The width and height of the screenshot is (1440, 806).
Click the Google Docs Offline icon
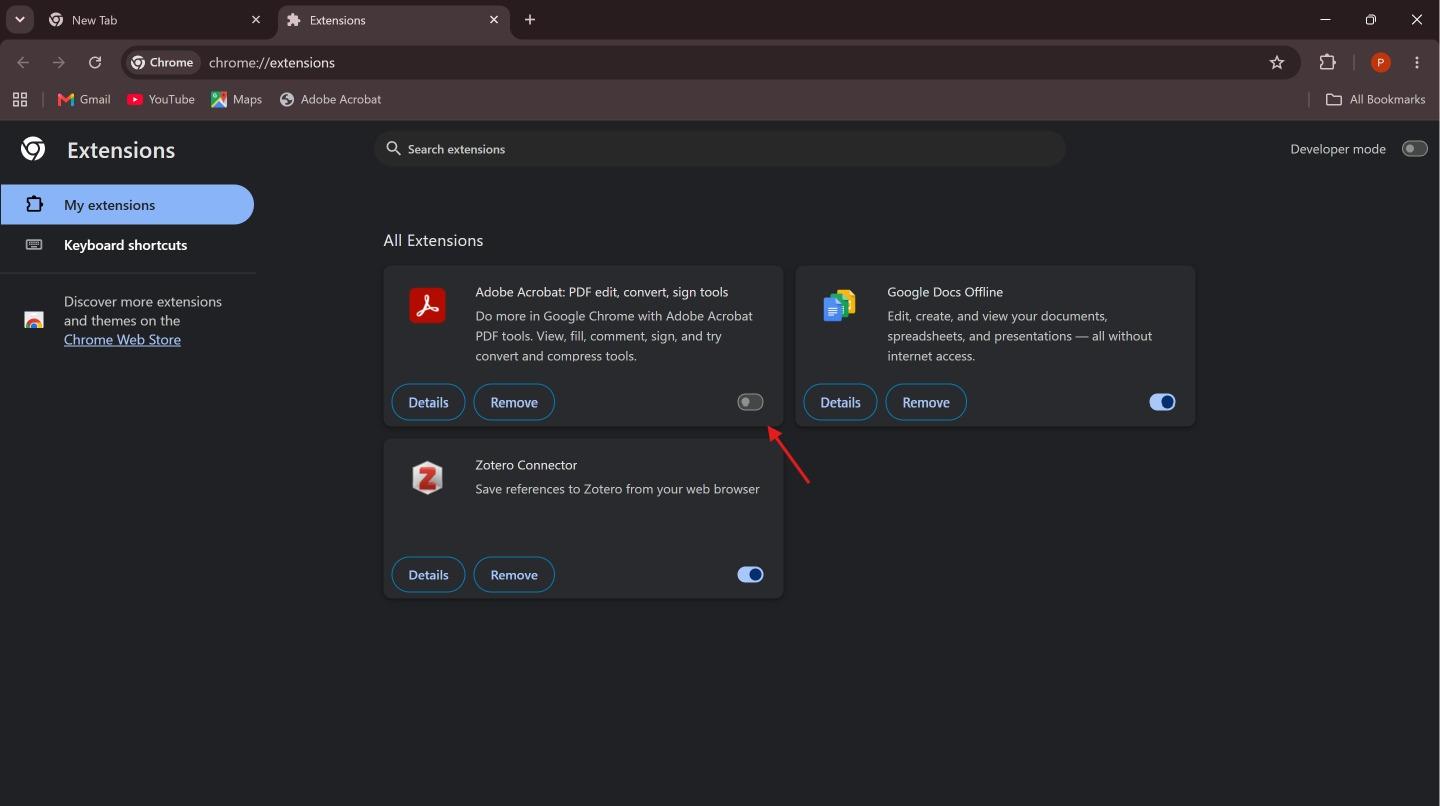coord(839,305)
